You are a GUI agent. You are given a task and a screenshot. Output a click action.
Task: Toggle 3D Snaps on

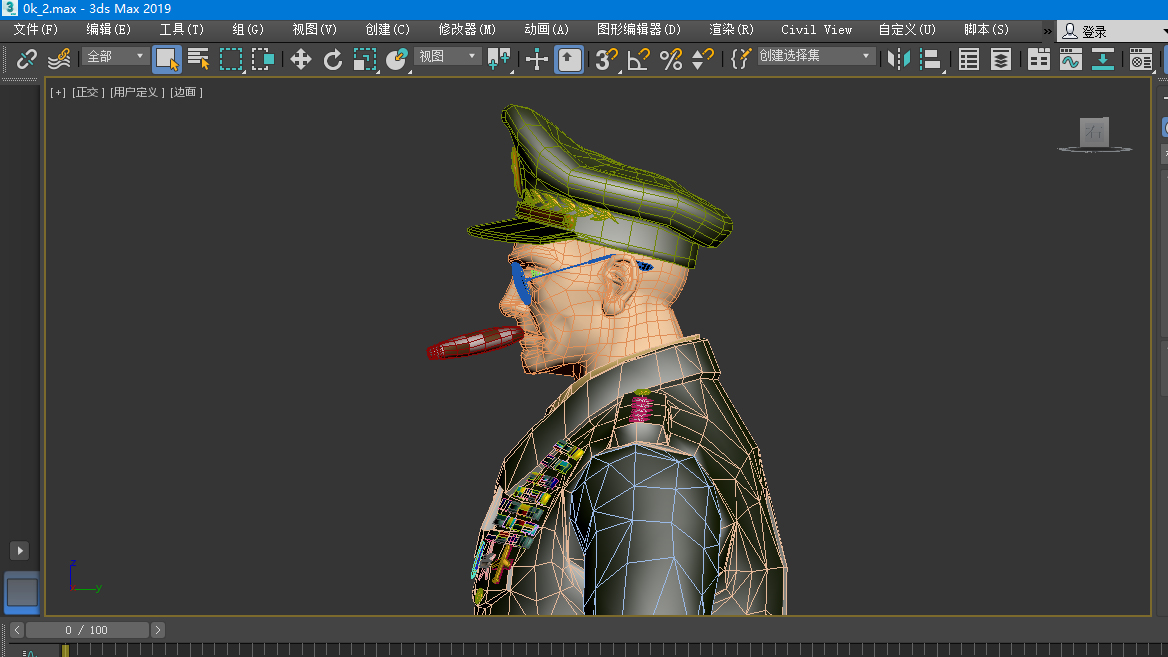coord(606,59)
